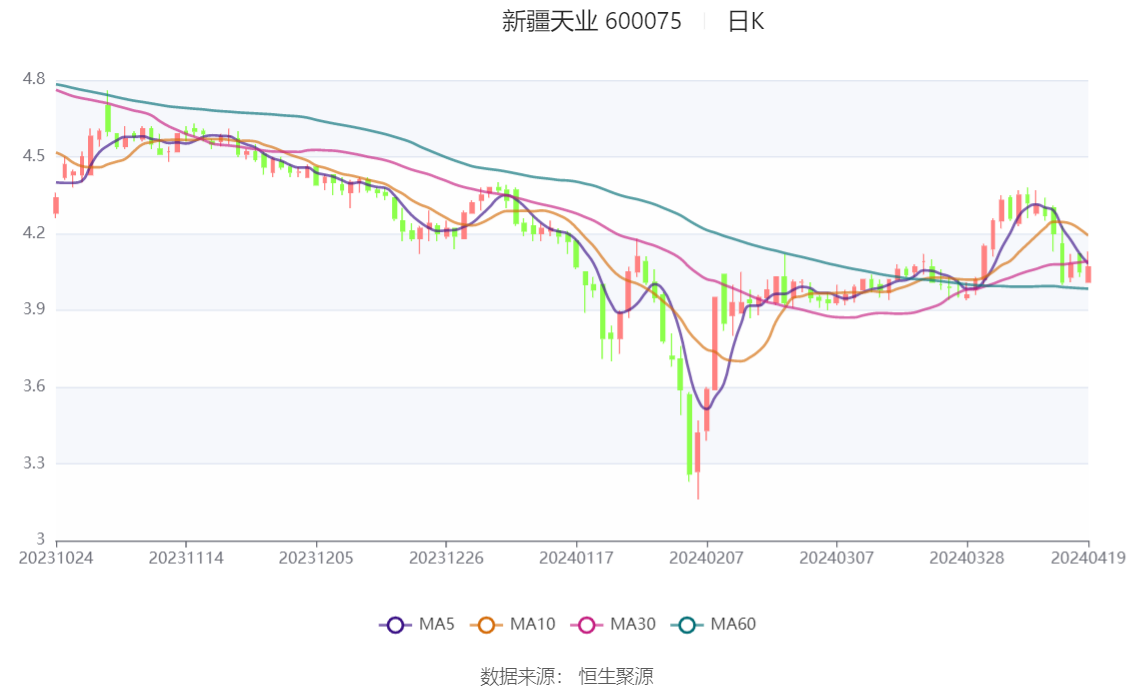This screenshot has height=689, width=1134.
Task: Toggle the MA5 legend circle icon
Action: point(395,625)
